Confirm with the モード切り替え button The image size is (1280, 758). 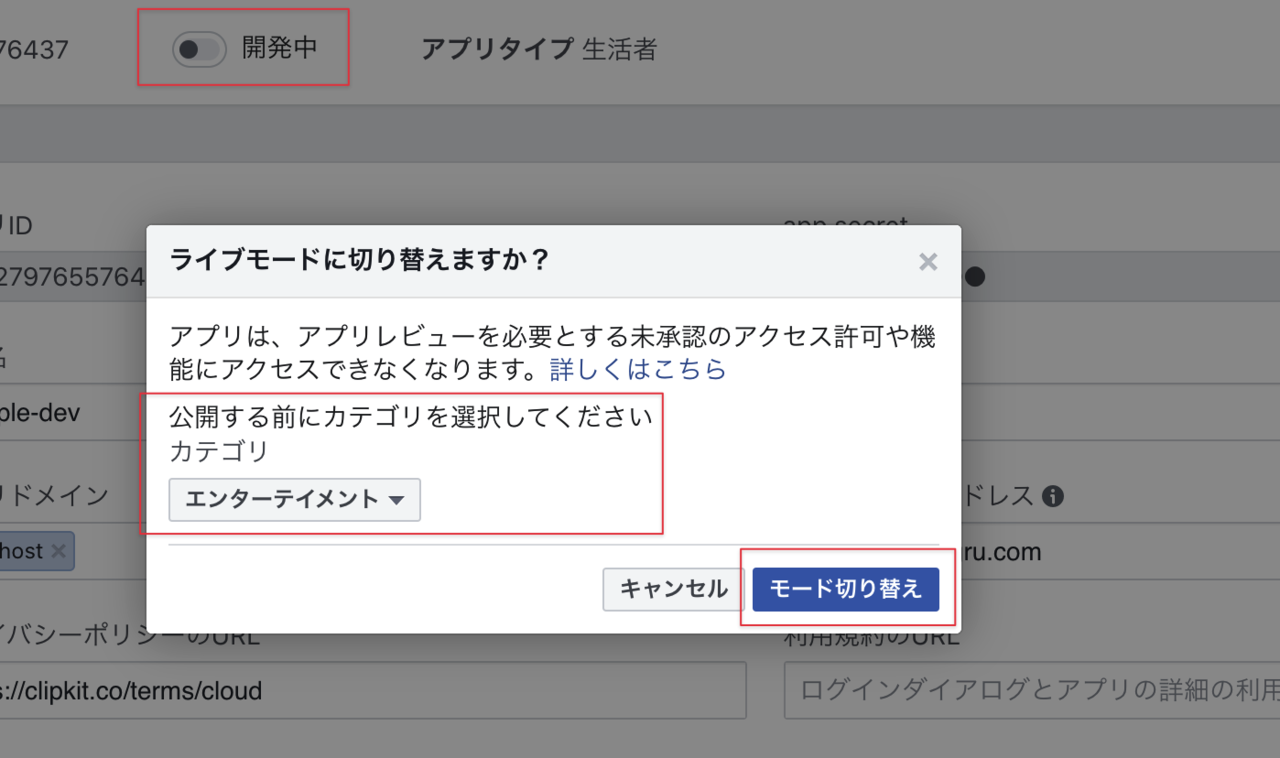coord(845,589)
